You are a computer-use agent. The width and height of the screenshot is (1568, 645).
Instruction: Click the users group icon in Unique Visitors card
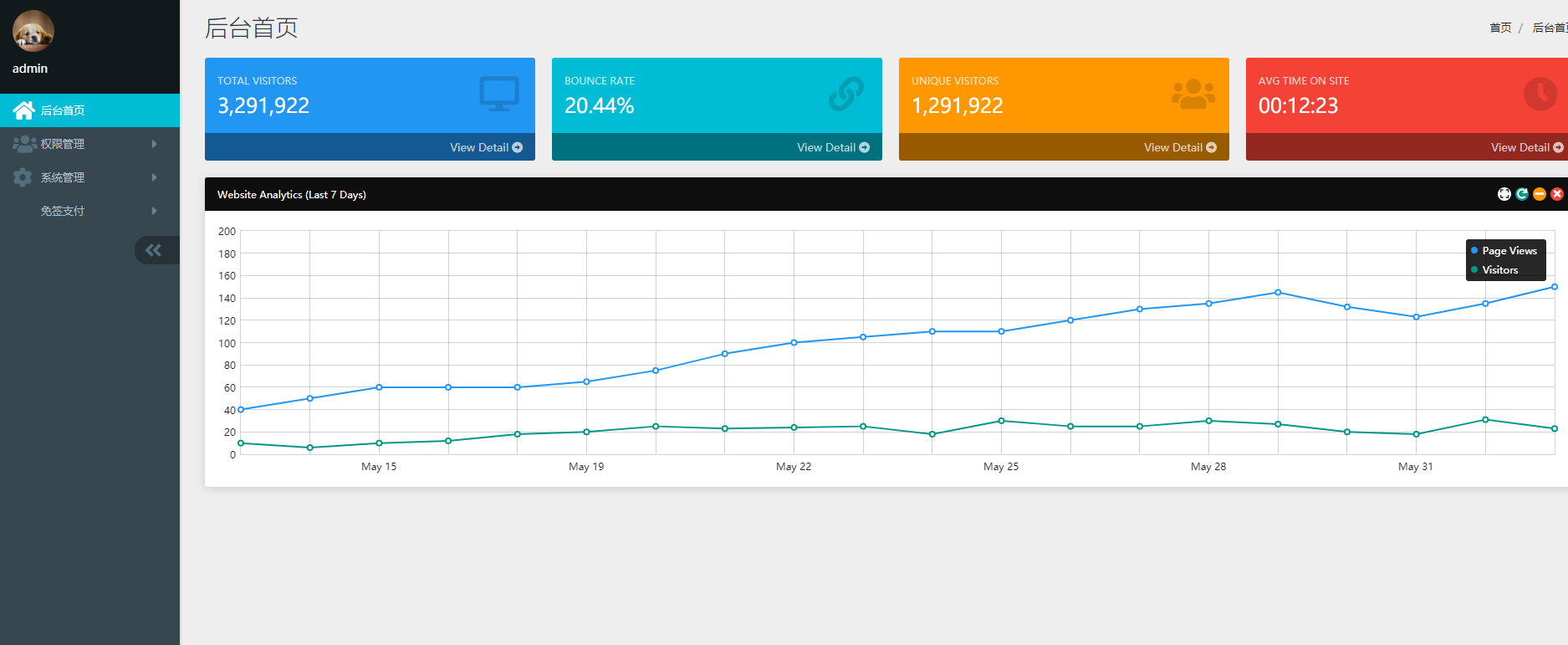click(1193, 94)
